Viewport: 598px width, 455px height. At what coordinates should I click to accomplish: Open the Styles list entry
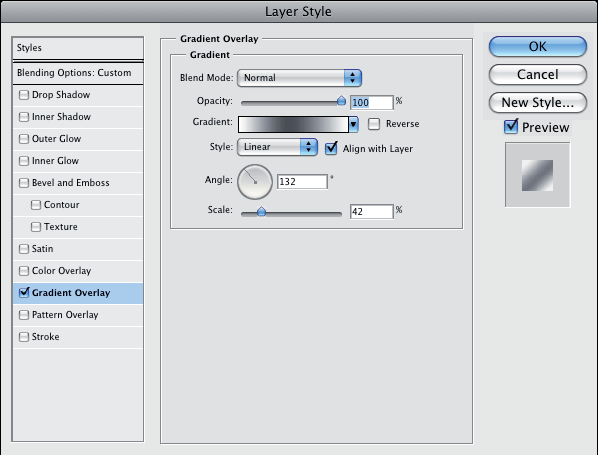[x=78, y=48]
